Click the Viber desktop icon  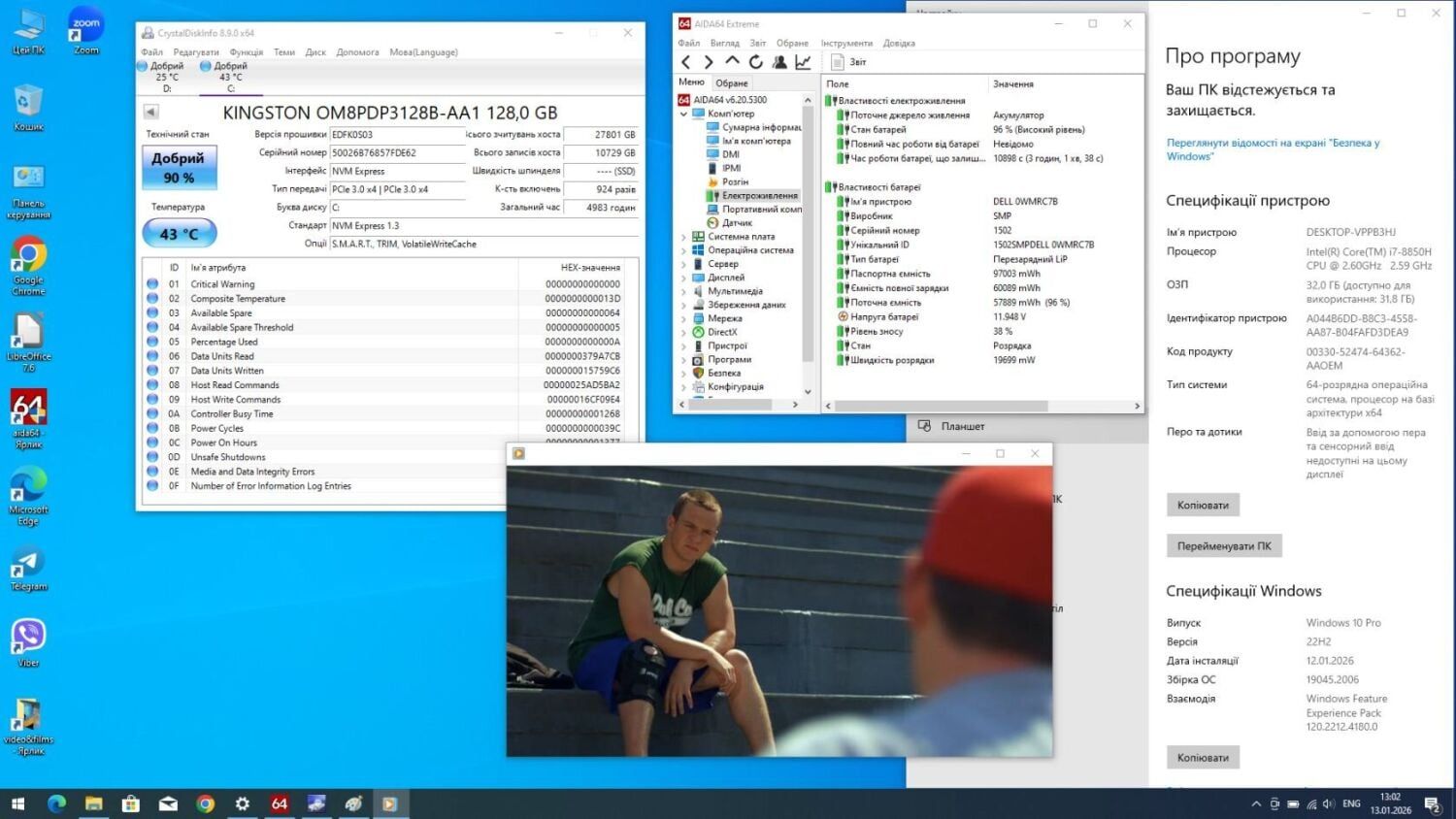(x=28, y=641)
